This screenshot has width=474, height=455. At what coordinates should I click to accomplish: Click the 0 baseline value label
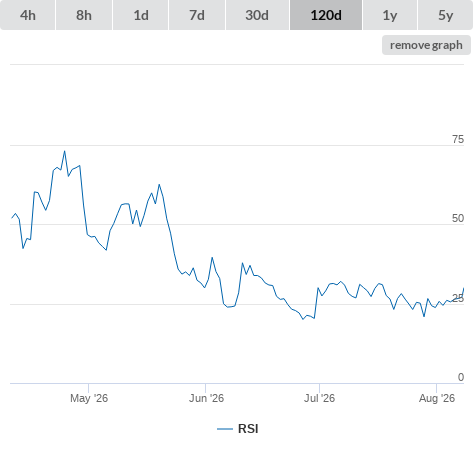click(x=461, y=377)
